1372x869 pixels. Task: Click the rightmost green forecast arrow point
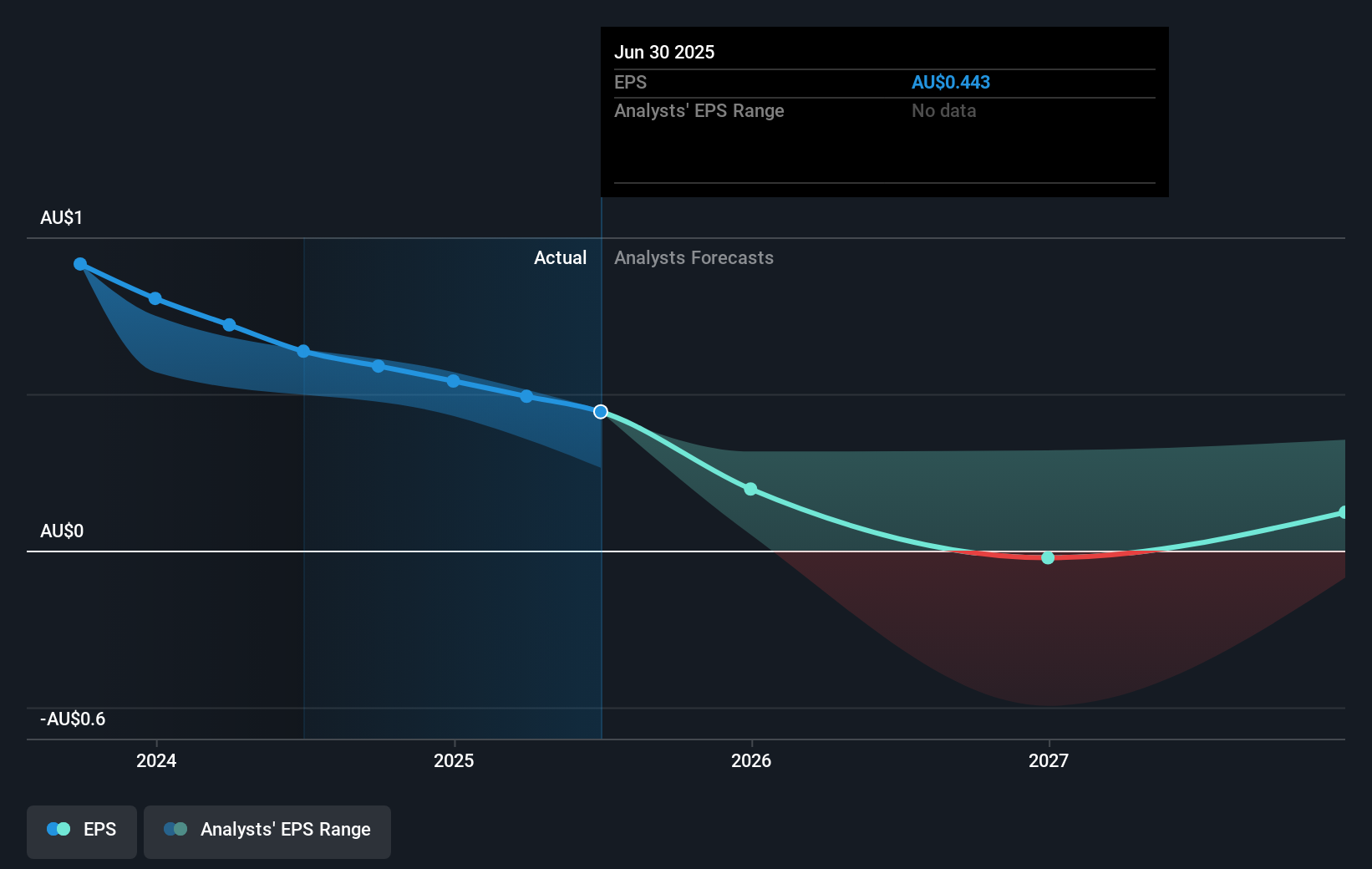(x=1342, y=512)
